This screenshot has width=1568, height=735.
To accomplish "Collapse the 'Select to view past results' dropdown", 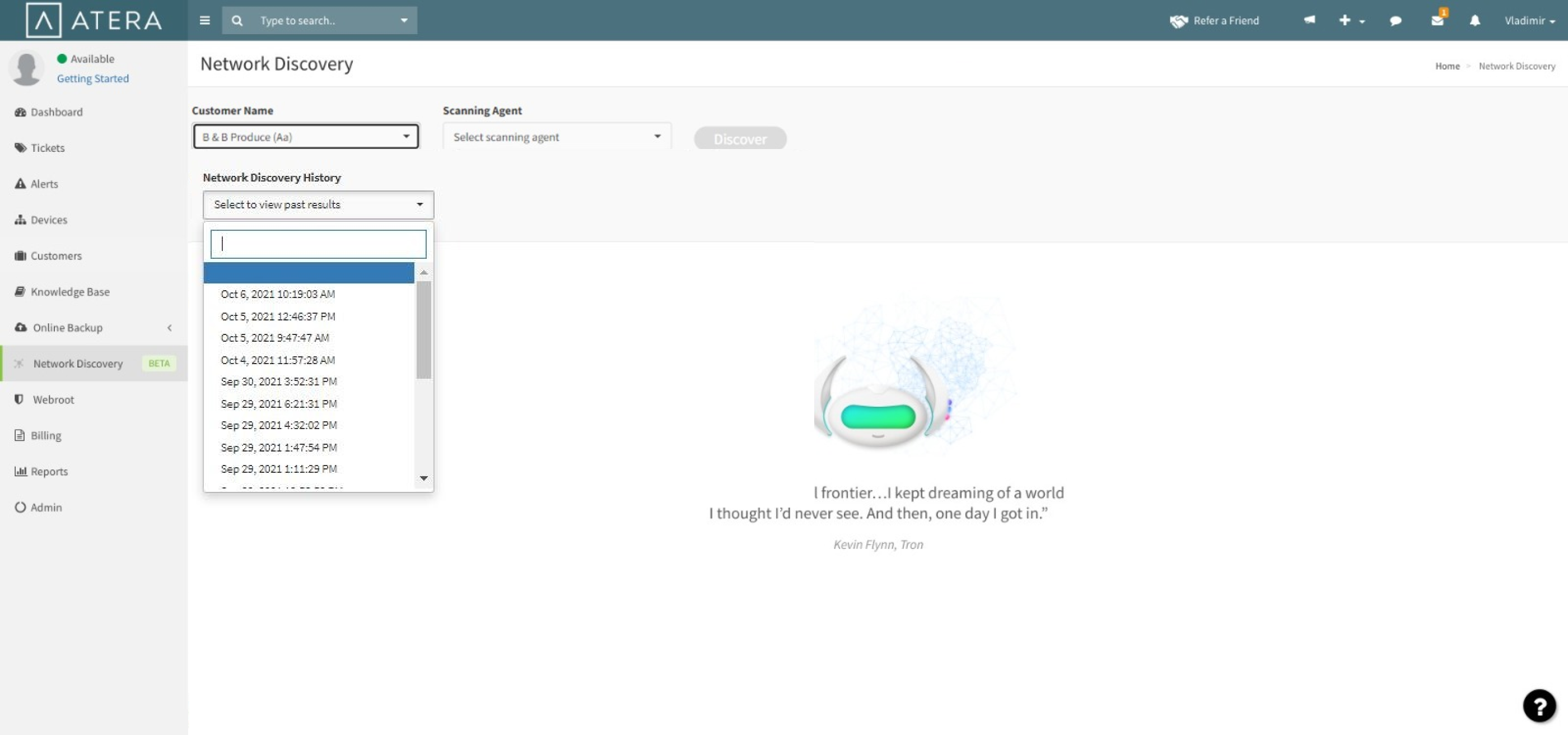I will [318, 204].
